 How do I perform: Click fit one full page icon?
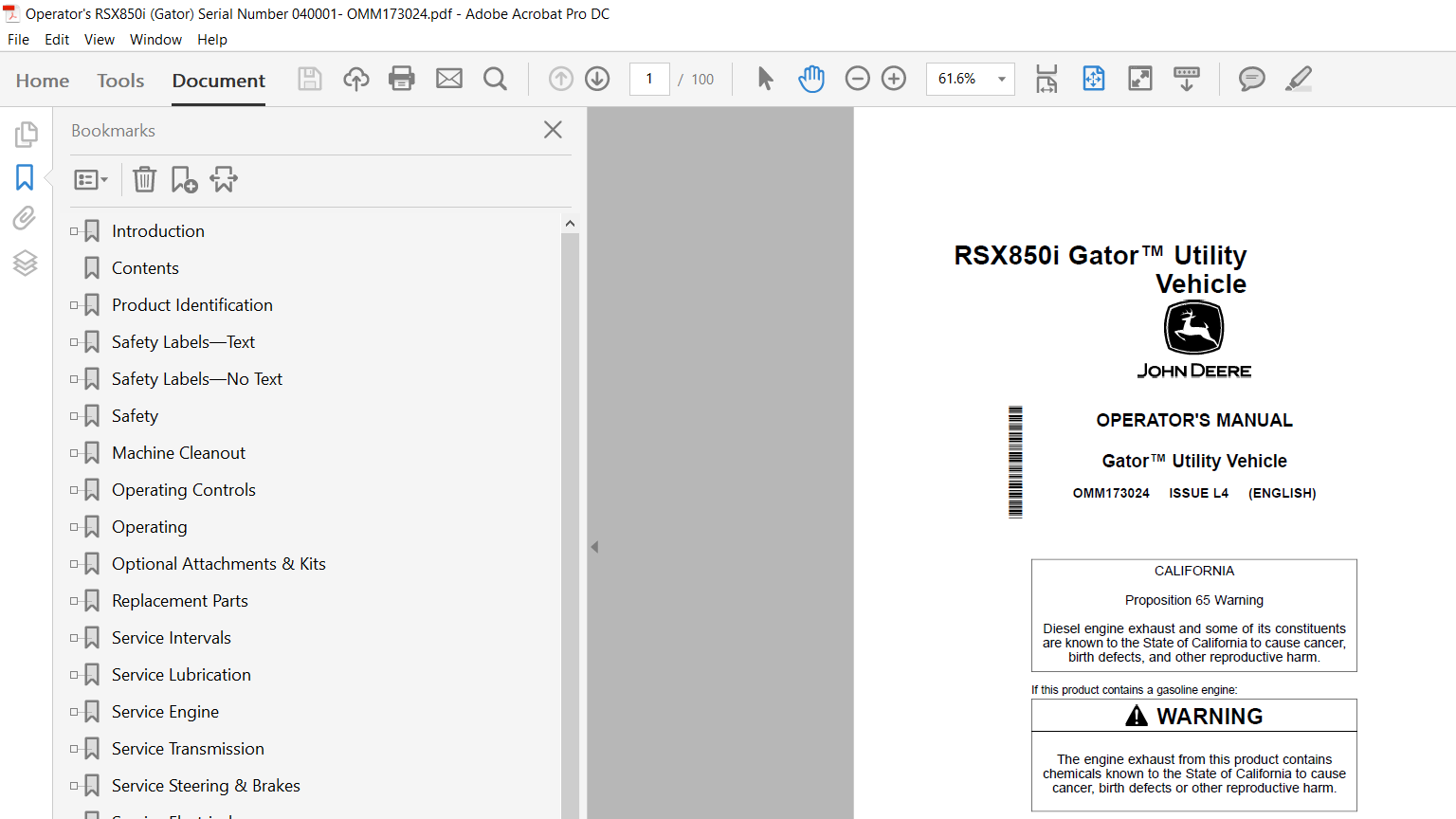1094,79
